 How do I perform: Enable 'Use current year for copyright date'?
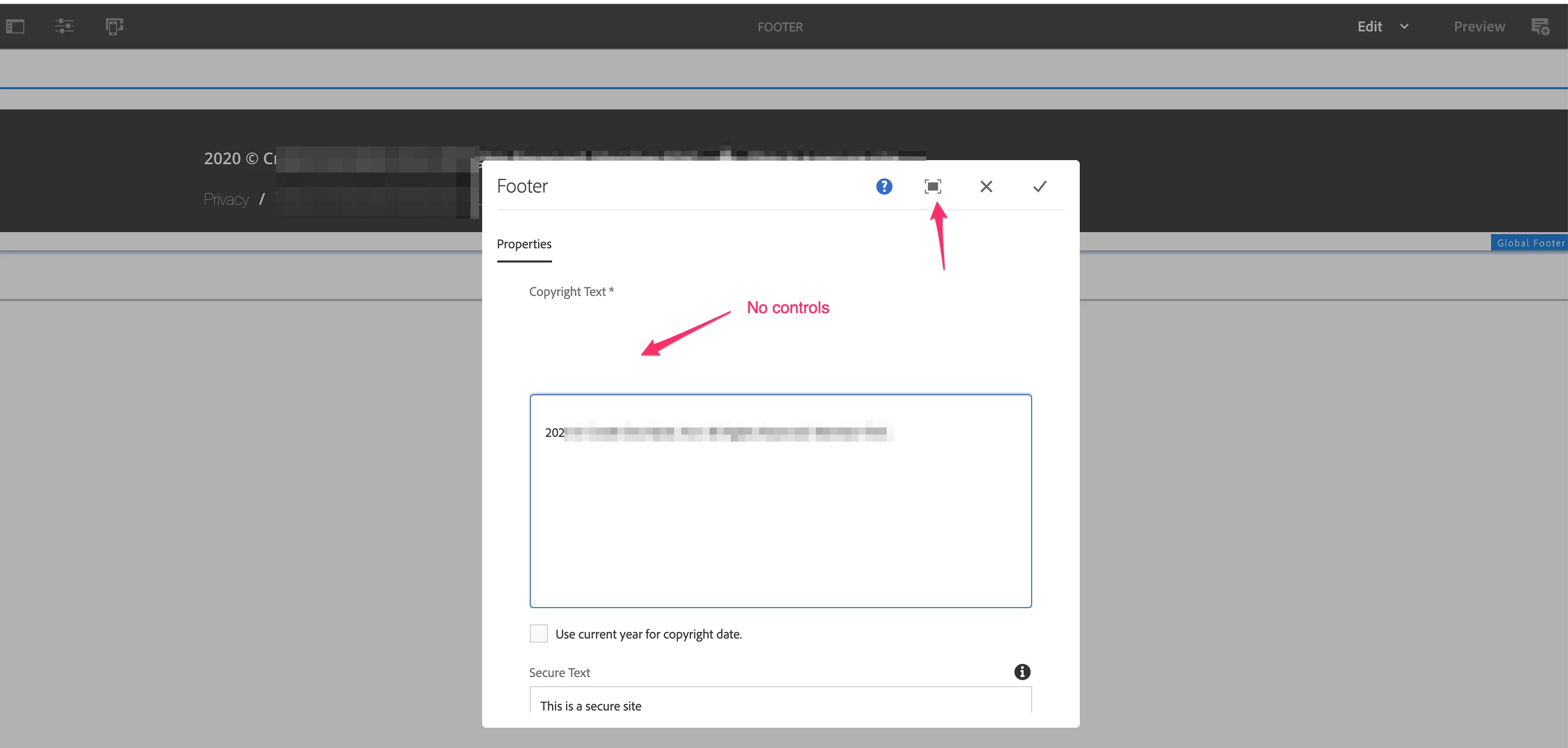coord(539,633)
